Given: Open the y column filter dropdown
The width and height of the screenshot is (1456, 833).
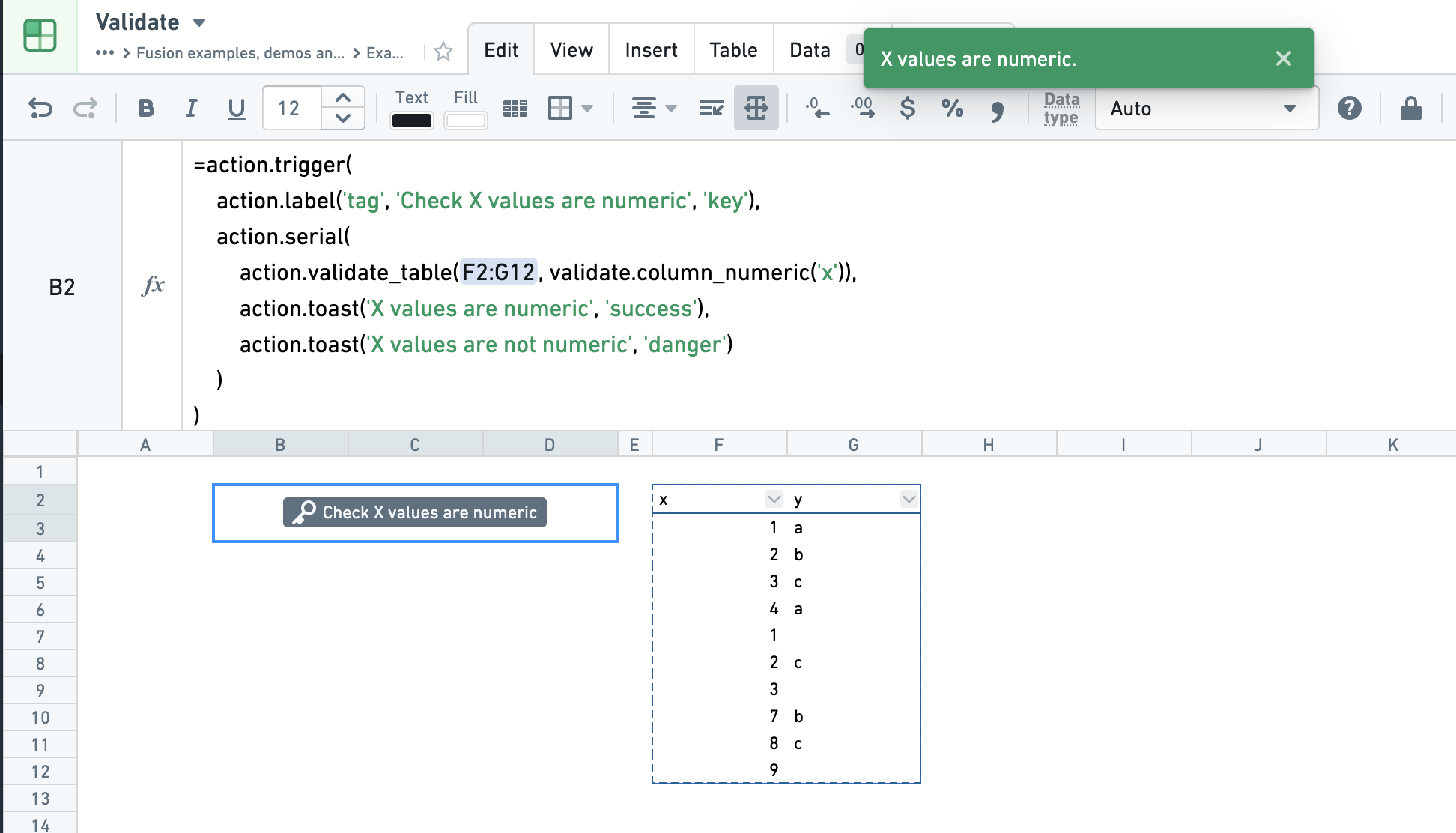Looking at the screenshot, I should (x=909, y=499).
